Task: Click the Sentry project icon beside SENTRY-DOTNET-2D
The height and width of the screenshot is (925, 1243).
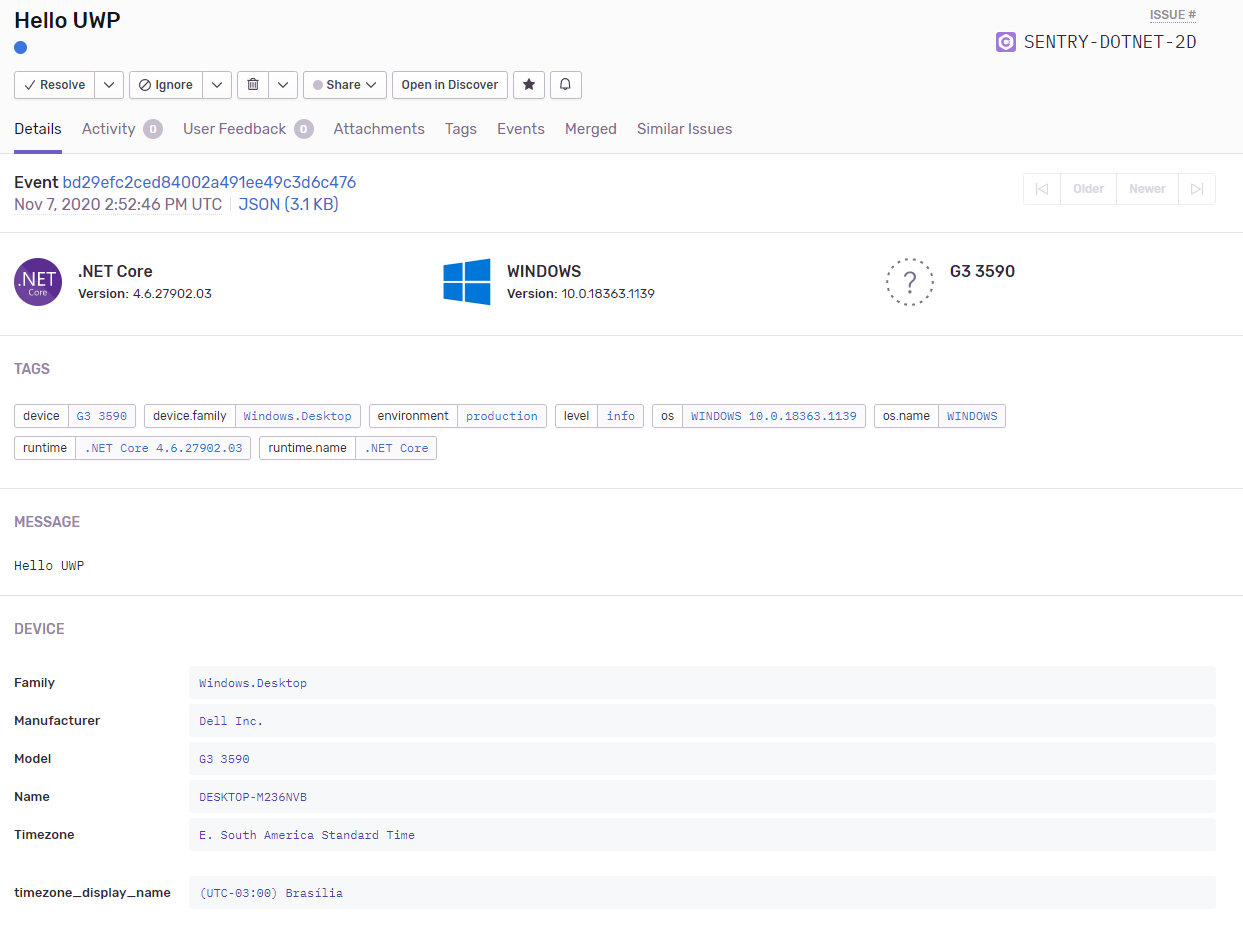Action: [1005, 42]
